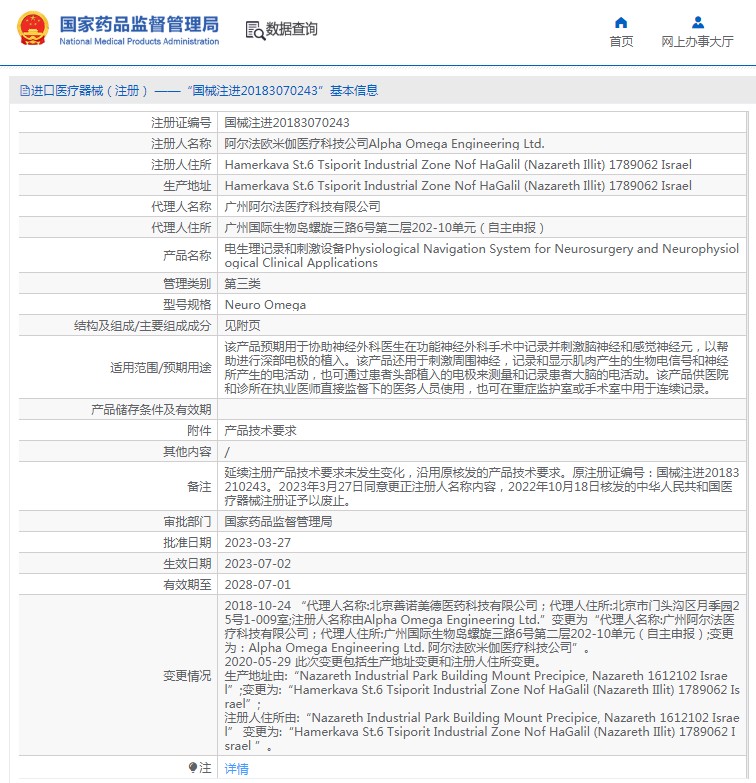Image resolution: width=756 pixels, height=783 pixels.
Task: Click the 生效日期 row label
Action: (x=187, y=563)
